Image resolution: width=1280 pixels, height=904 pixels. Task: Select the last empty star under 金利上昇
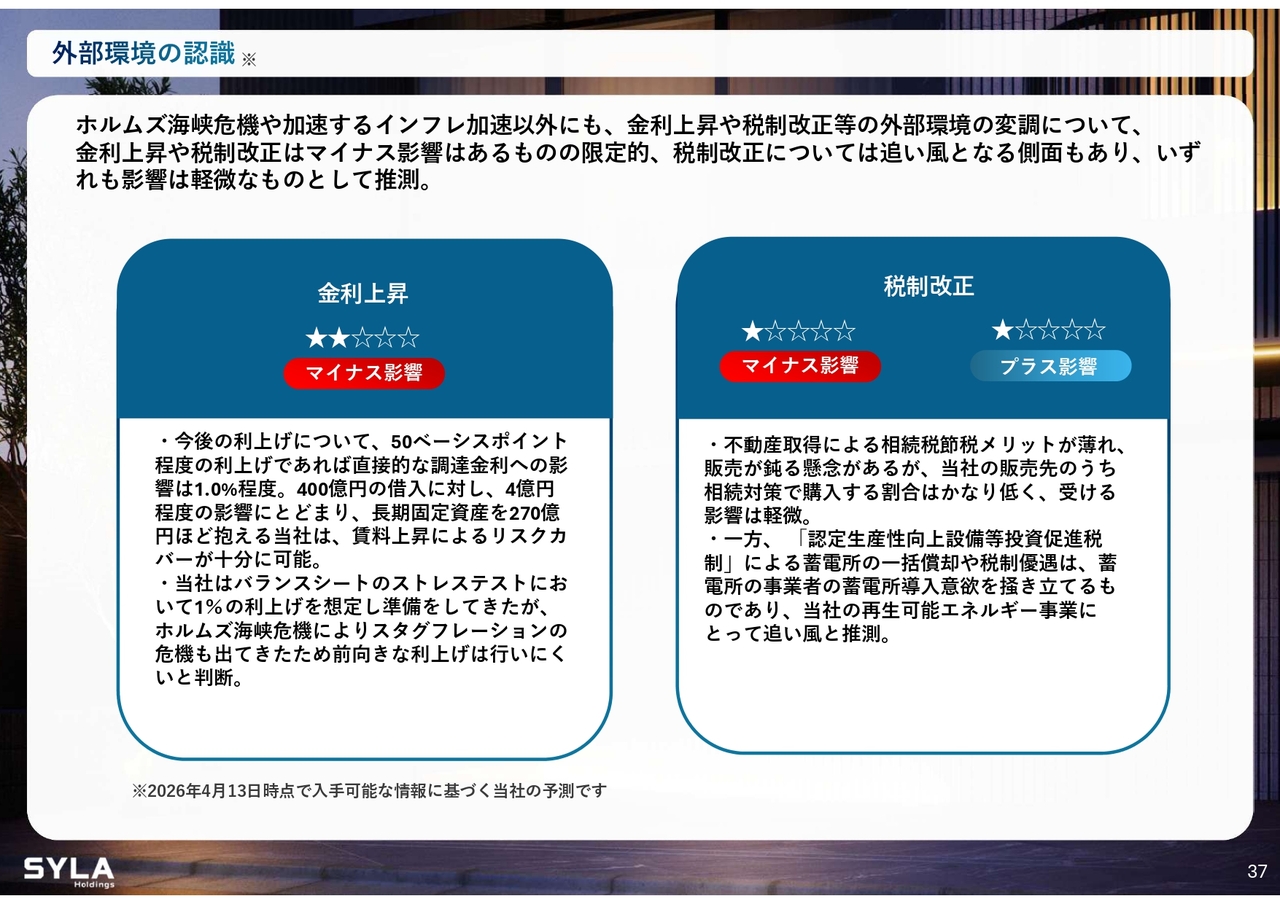click(x=408, y=338)
